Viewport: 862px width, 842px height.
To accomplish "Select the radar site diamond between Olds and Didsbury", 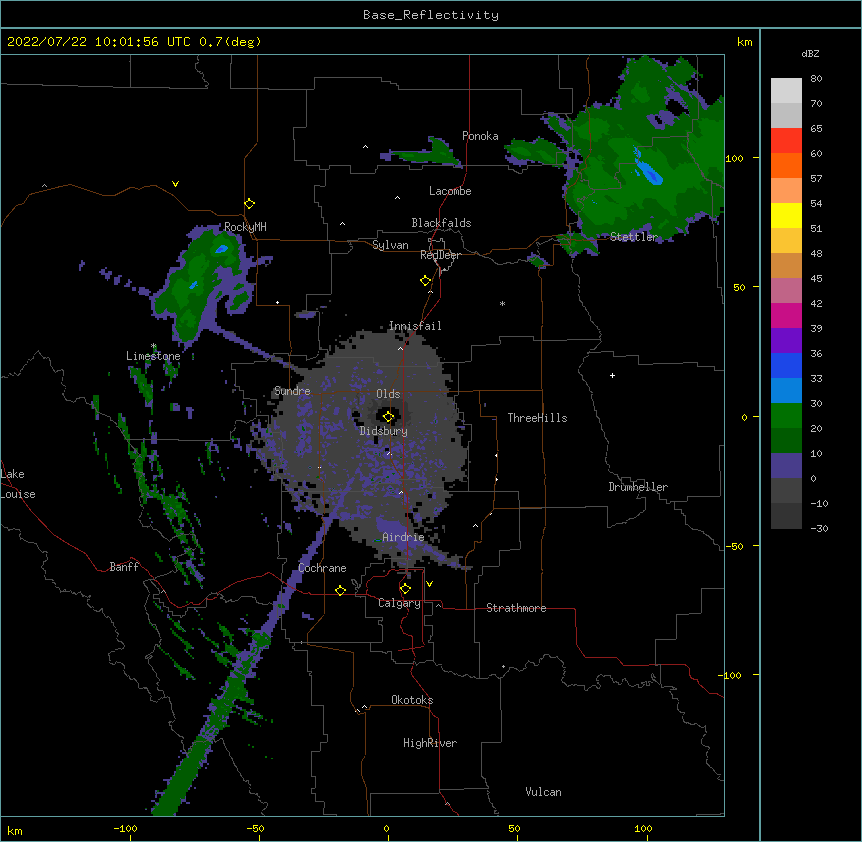I will coord(388,417).
